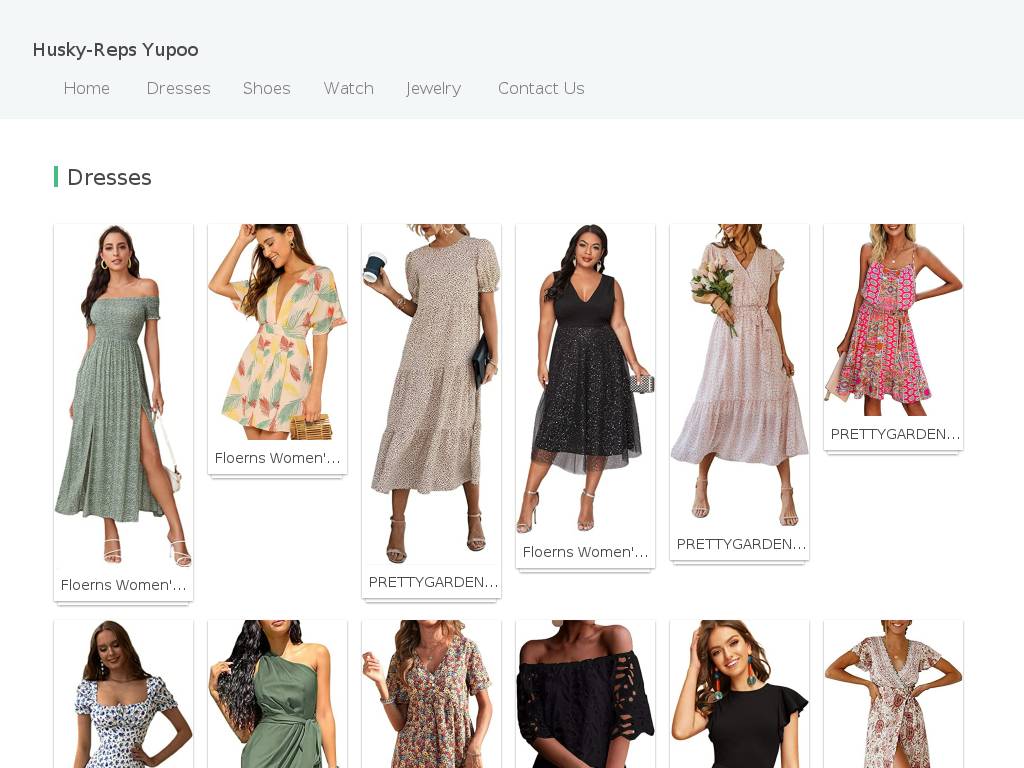Open the multicolor floral v-neck dress
Screen dimensions: 1024x768
pyautogui.click(x=432, y=694)
